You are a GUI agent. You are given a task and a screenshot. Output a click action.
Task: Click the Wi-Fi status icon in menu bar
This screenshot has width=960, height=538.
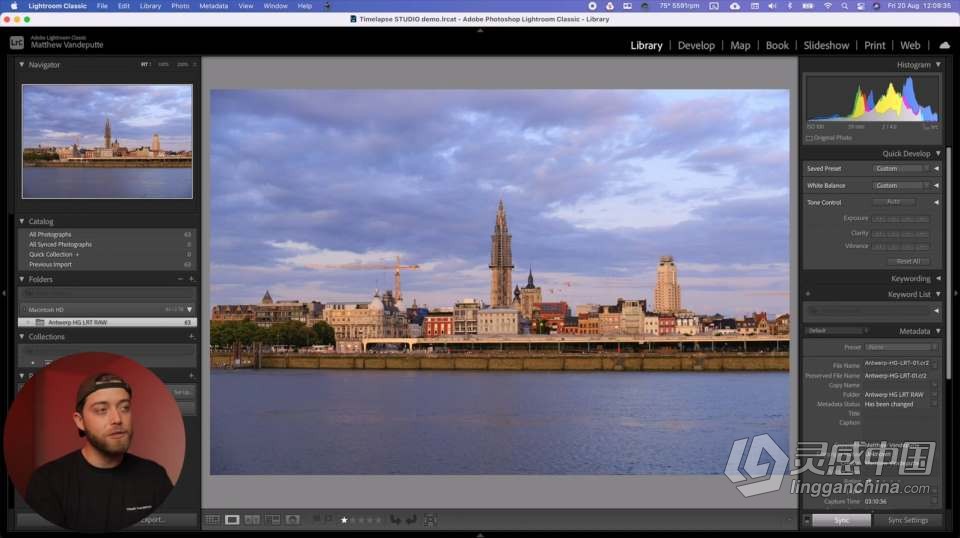pyautogui.click(x=828, y=6)
